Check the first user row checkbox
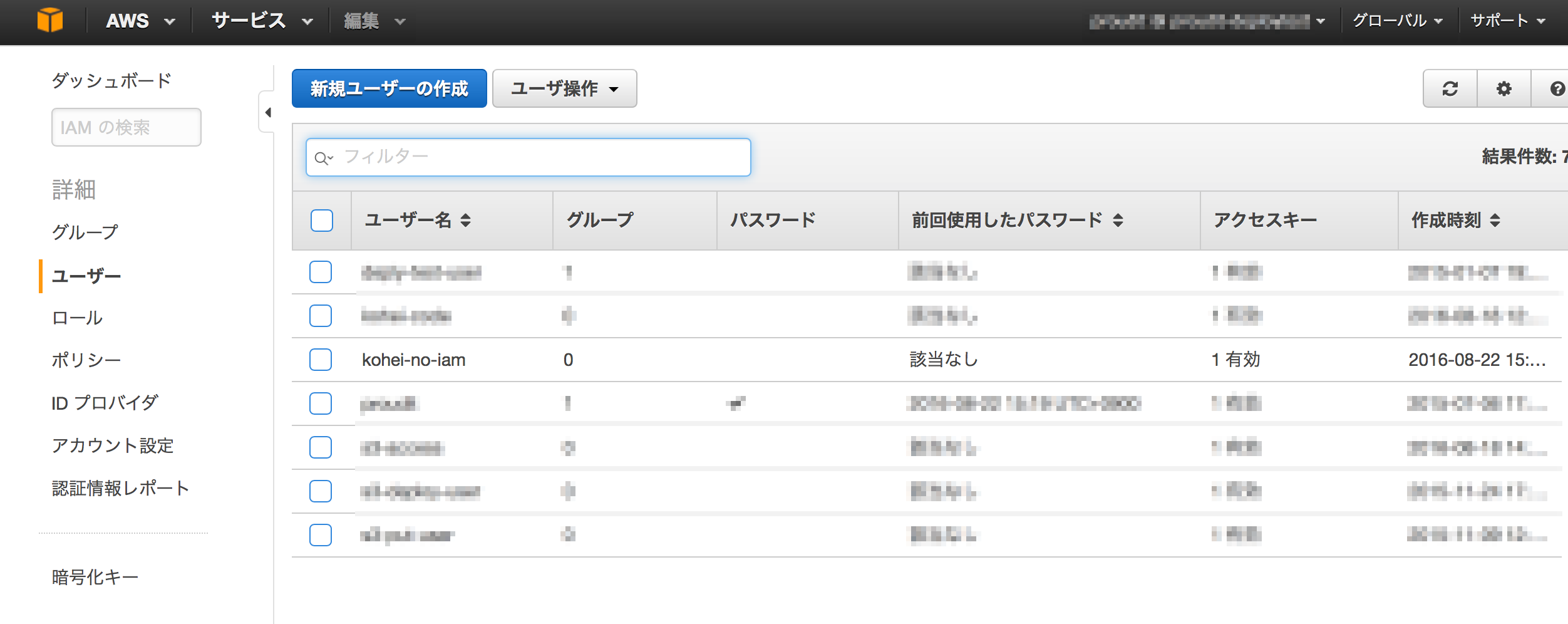 tap(320, 273)
